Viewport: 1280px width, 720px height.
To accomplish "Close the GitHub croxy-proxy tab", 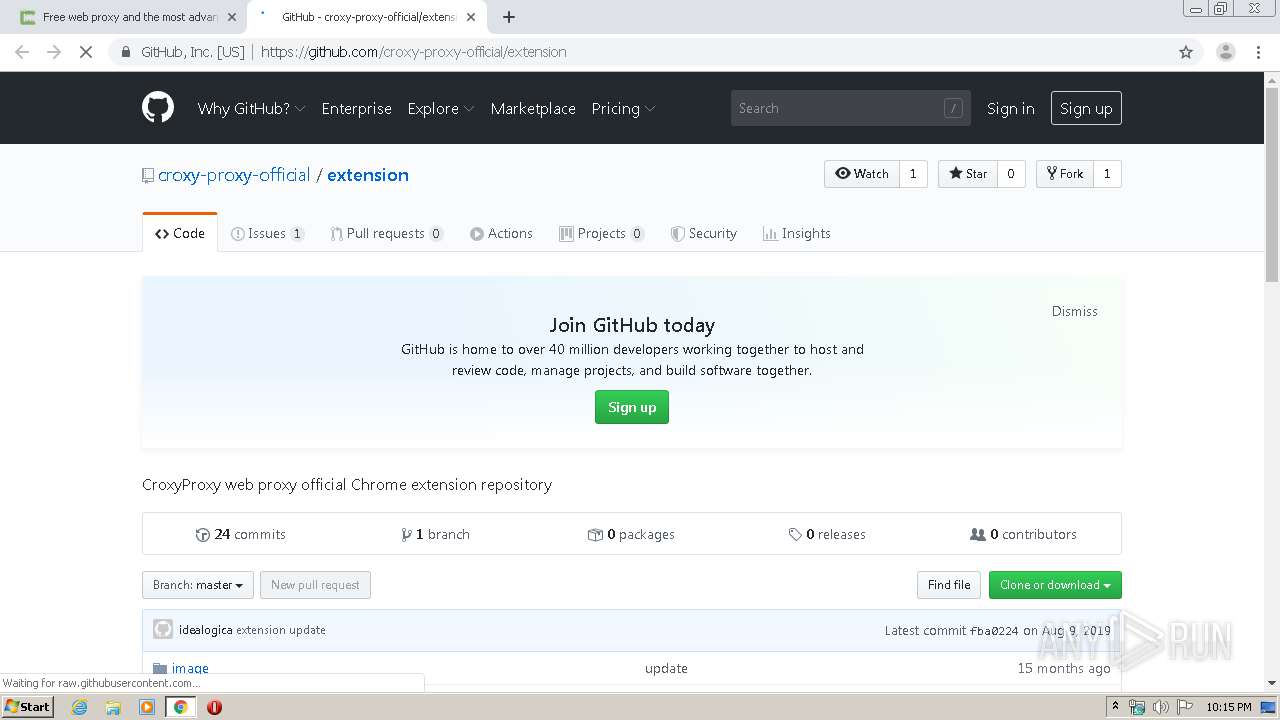I will click(471, 17).
